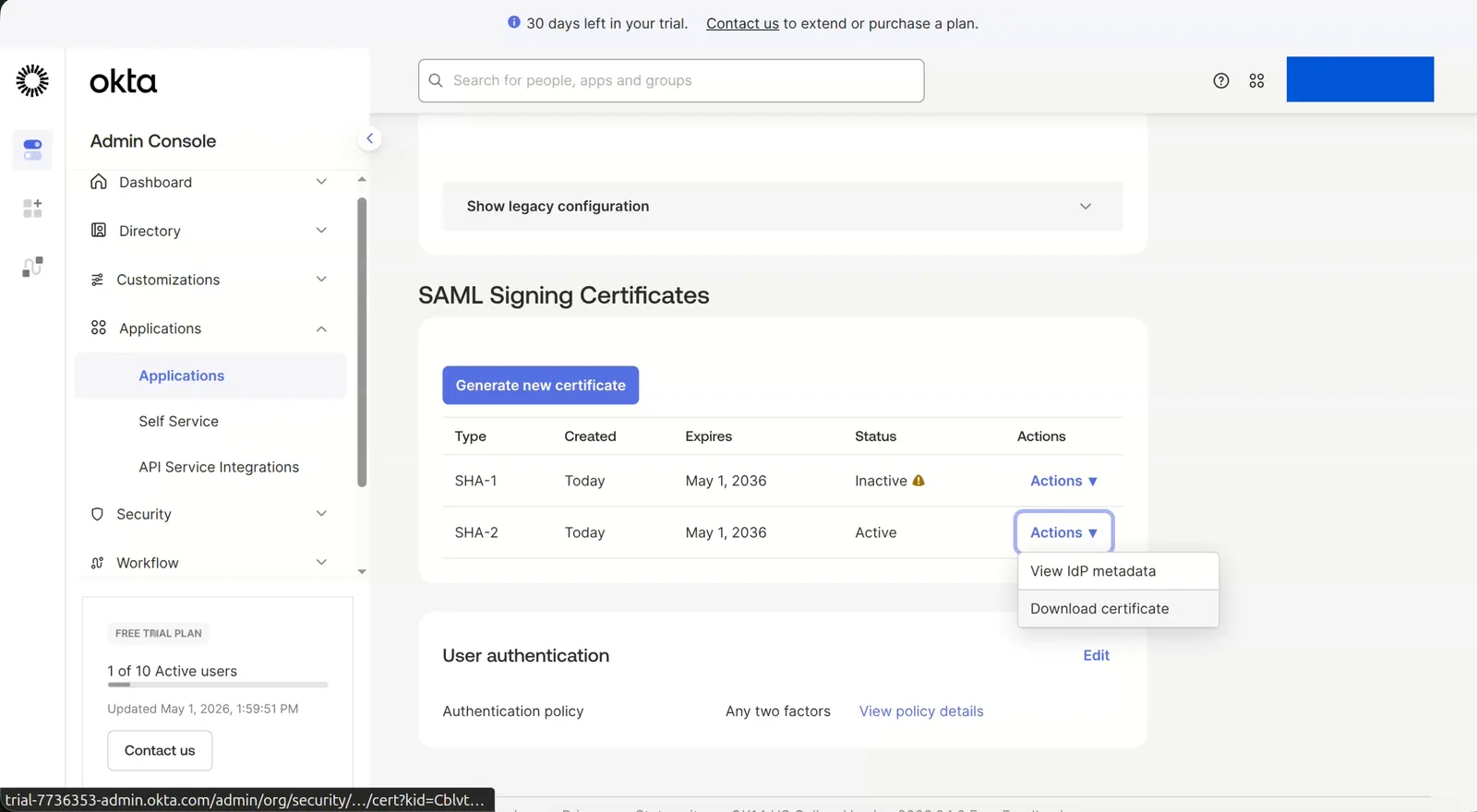Click the sidebar scroll down arrow

(362, 572)
